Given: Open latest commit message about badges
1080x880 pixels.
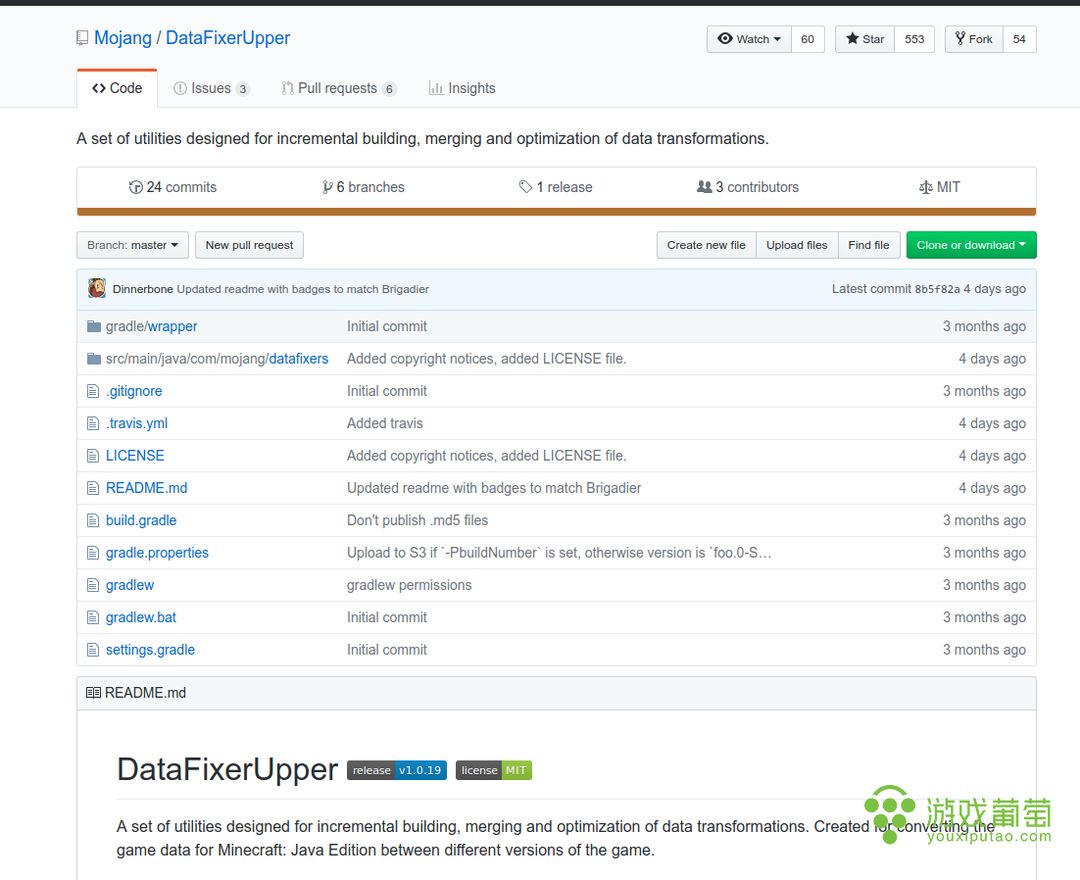Looking at the screenshot, I should coord(303,289).
